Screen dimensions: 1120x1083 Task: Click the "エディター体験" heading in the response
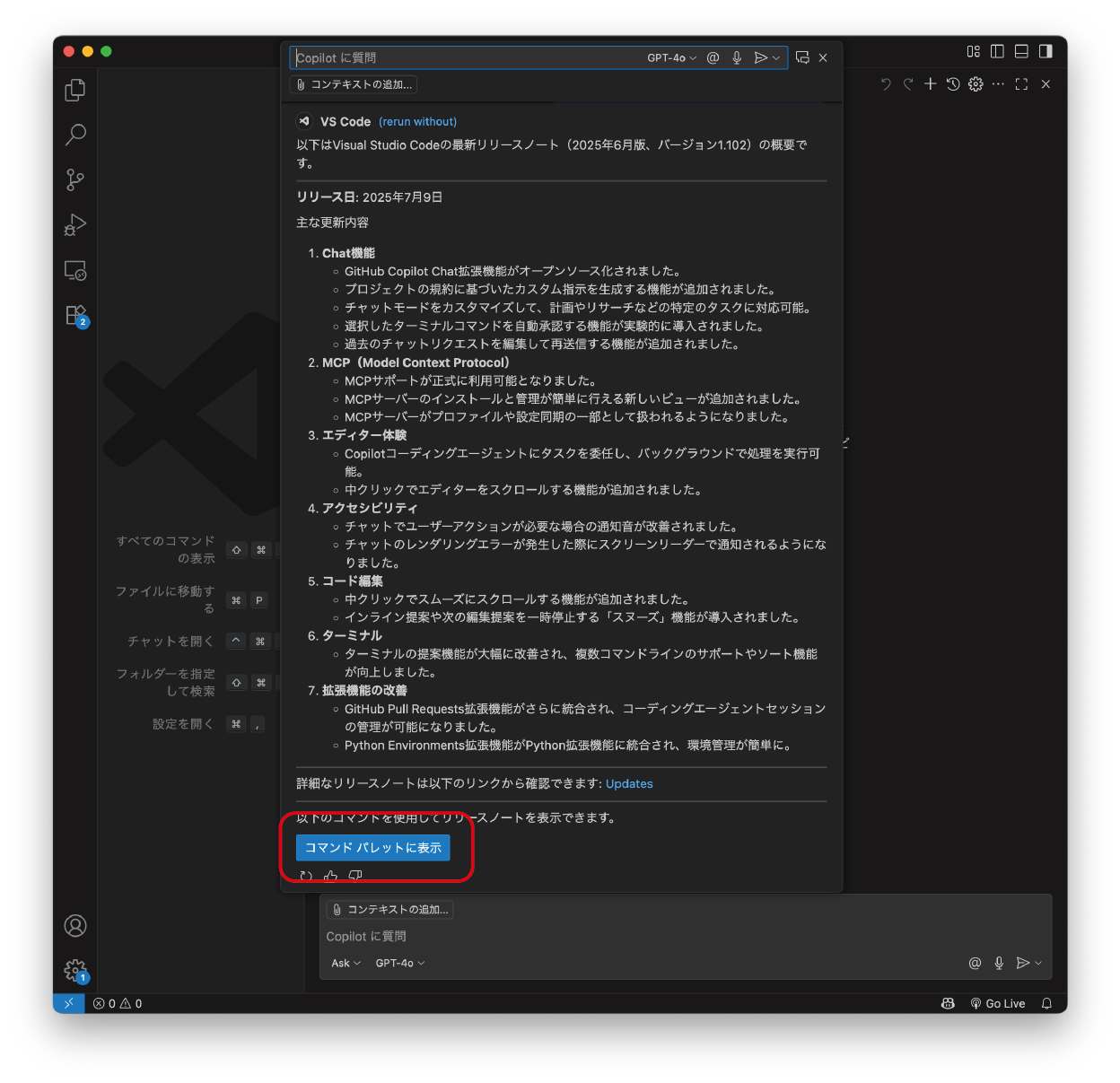coord(364,435)
